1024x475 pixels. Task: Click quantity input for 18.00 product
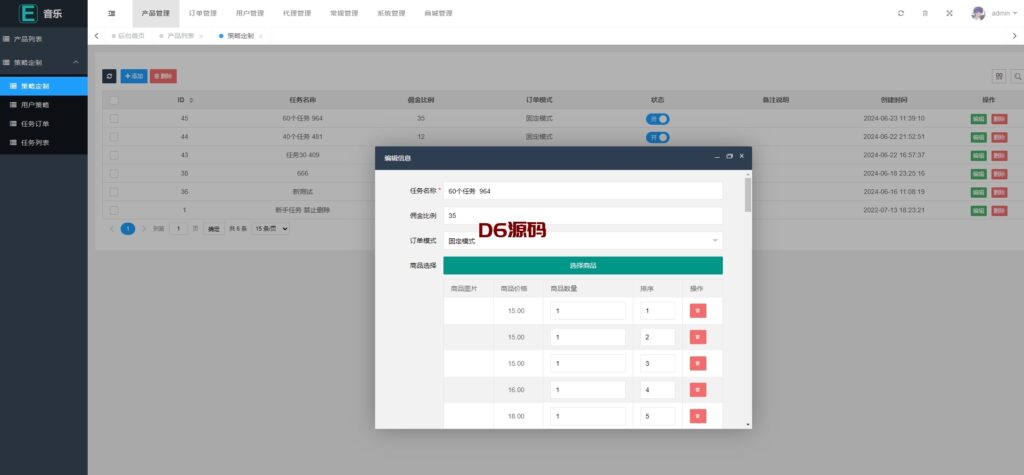point(588,416)
